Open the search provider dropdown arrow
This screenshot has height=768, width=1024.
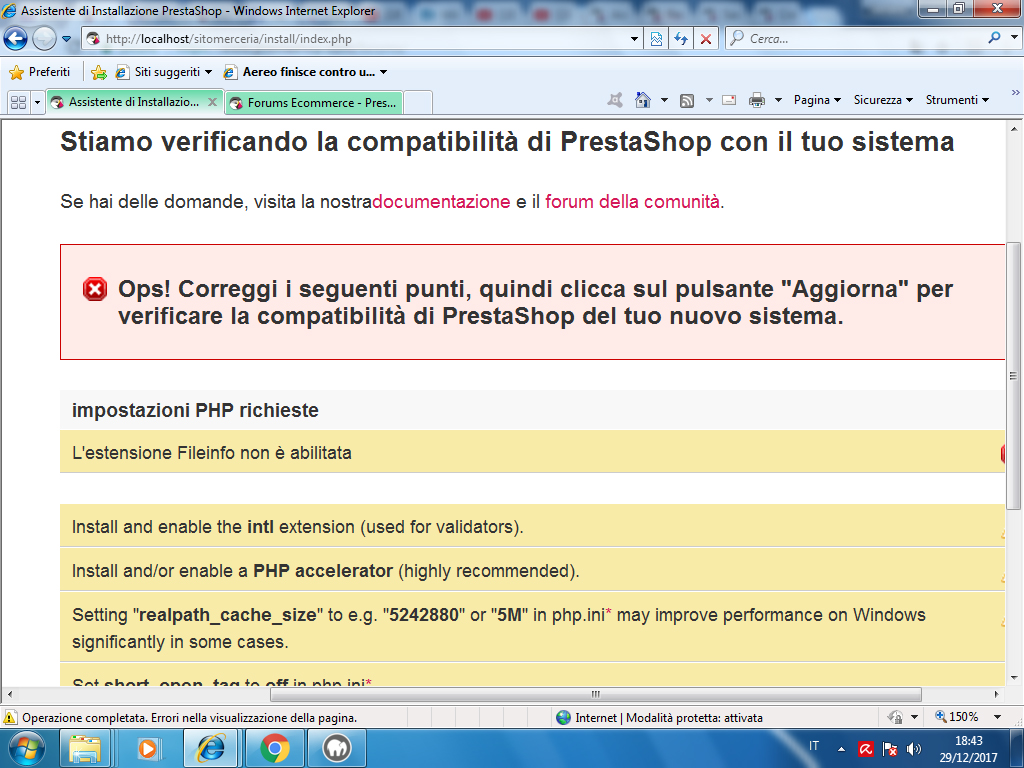(1014, 38)
